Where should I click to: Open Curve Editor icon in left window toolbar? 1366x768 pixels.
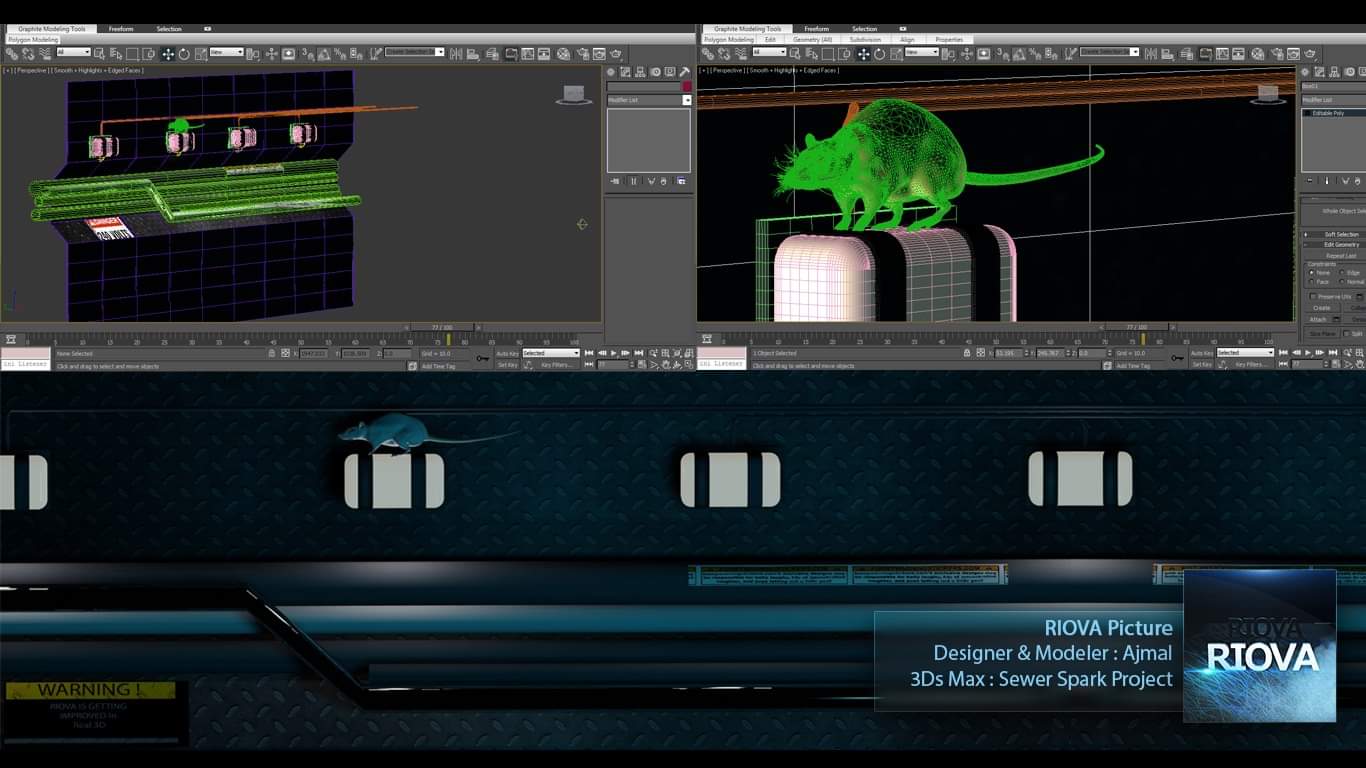(527, 54)
